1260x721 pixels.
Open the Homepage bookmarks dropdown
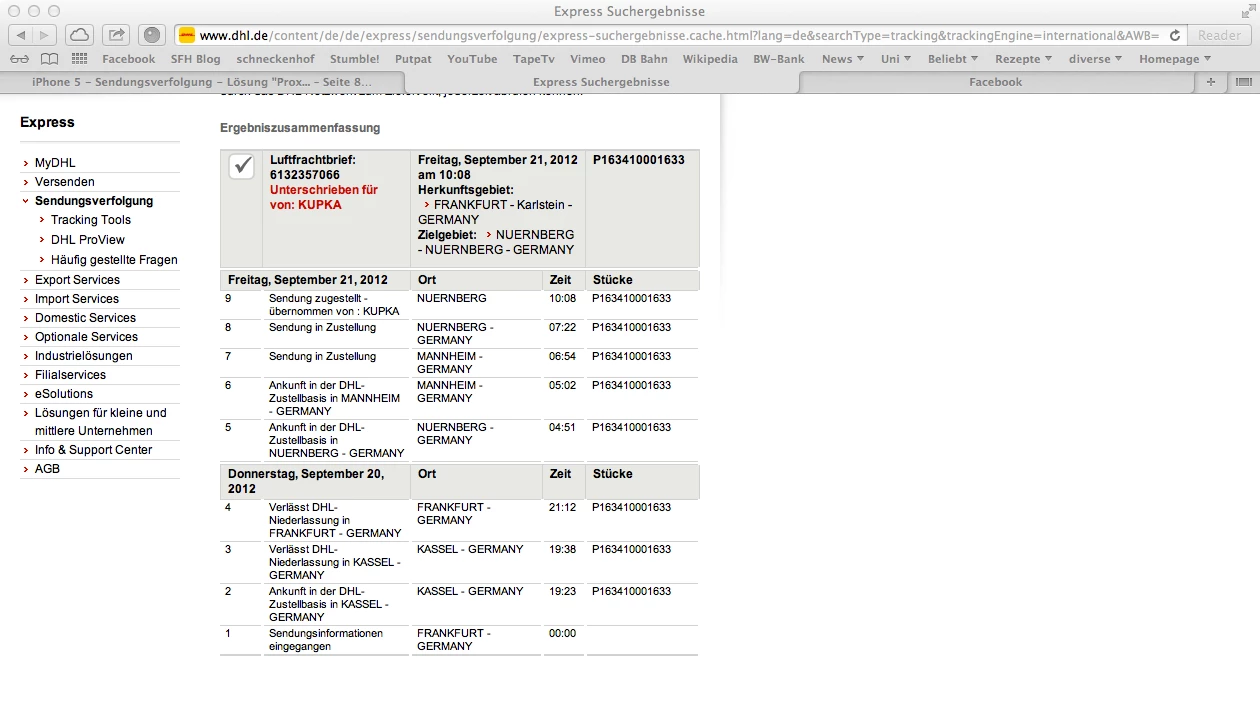(1175, 59)
